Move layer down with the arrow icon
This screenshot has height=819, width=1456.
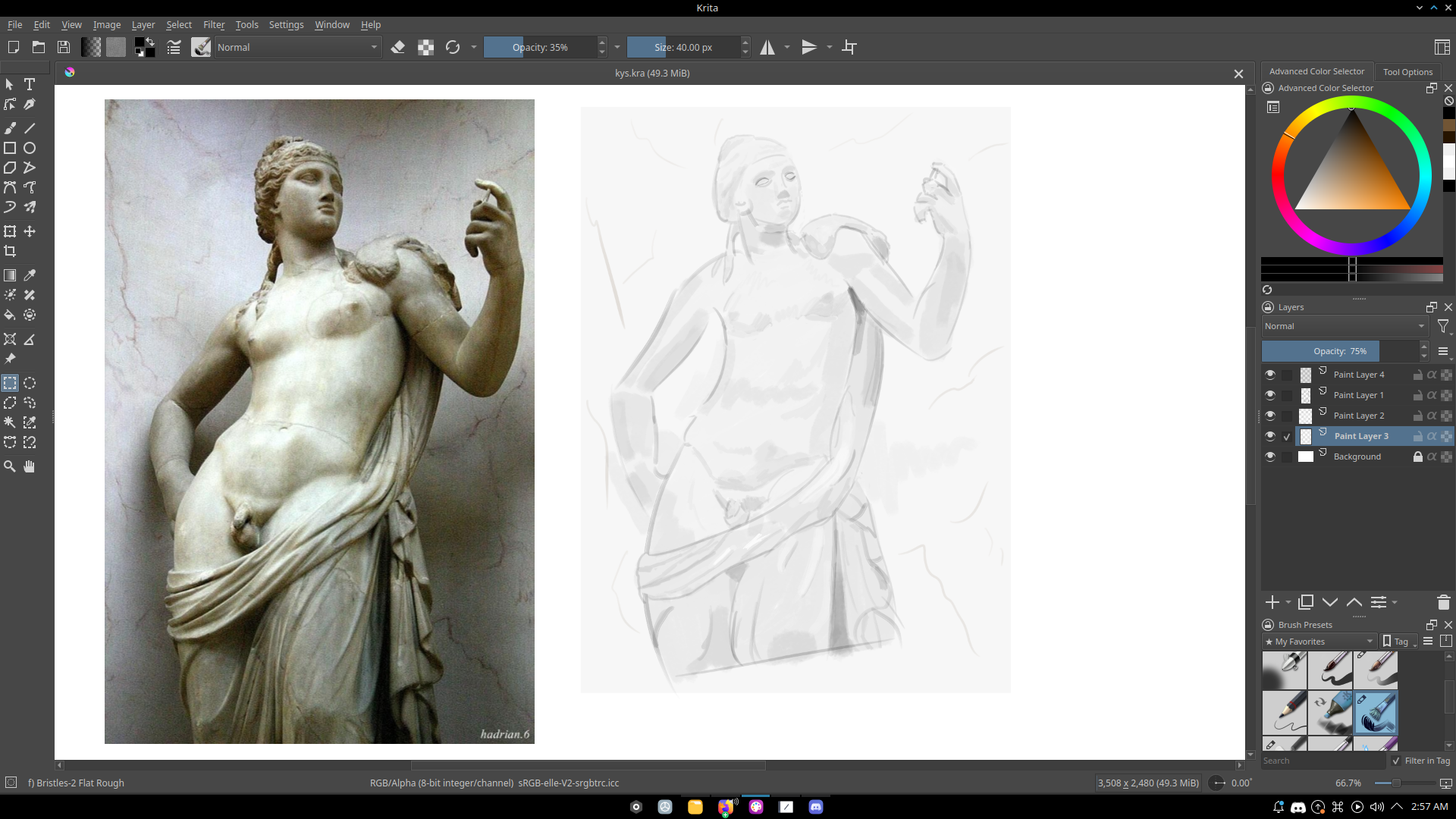pos(1330,602)
